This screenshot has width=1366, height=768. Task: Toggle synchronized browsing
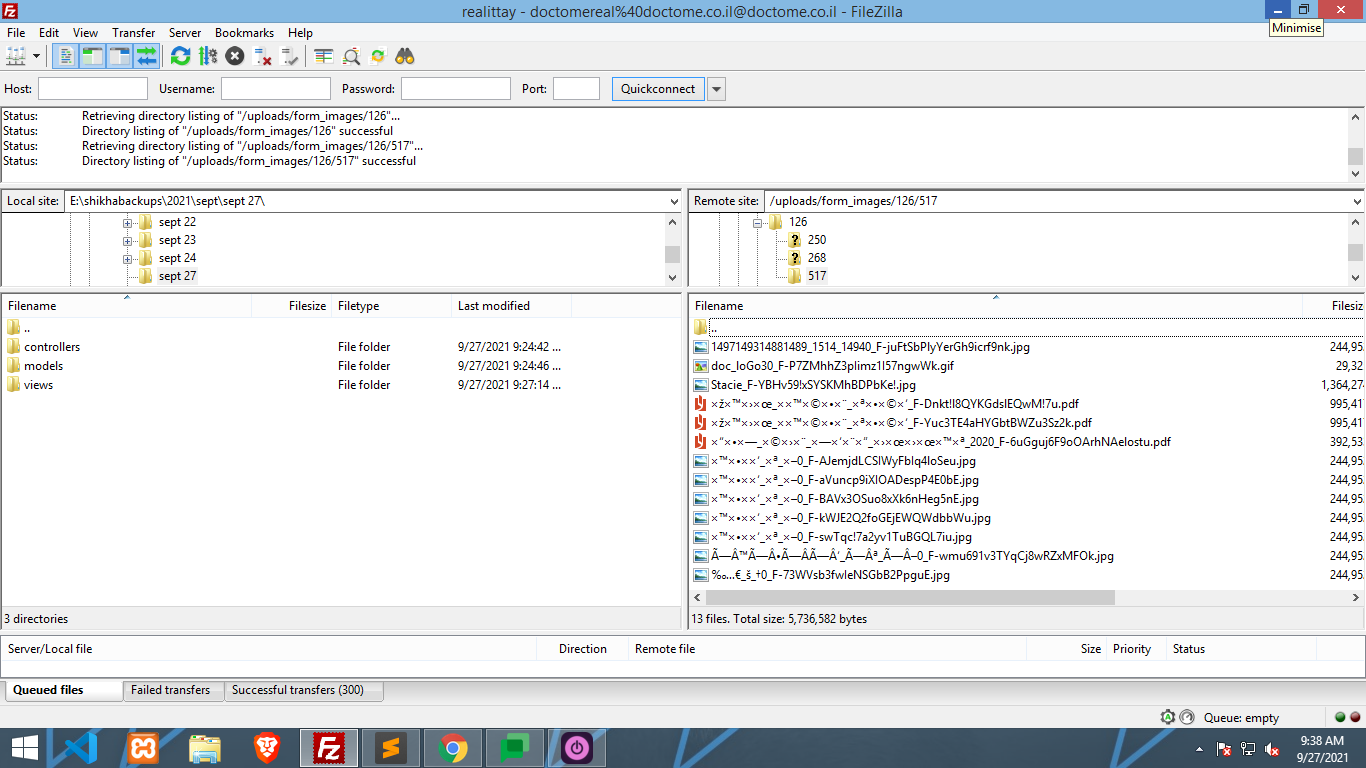[378, 56]
